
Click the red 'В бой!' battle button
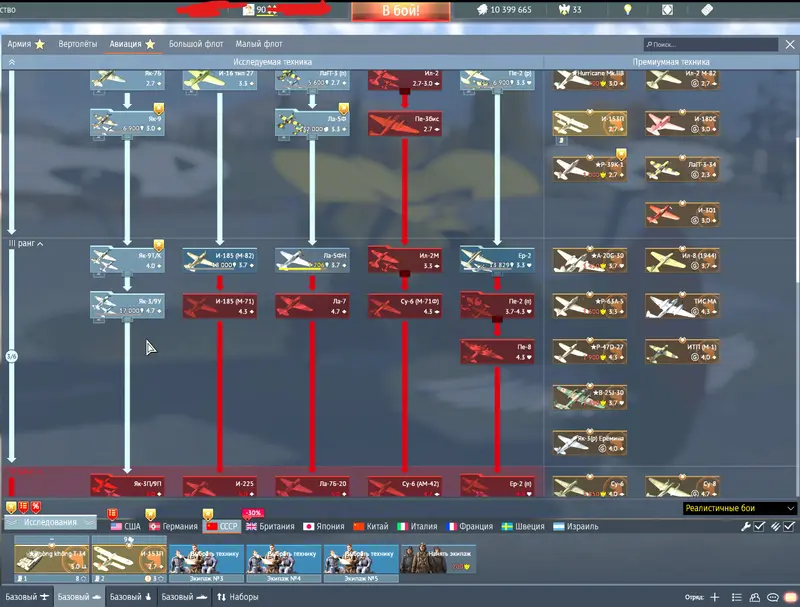400,11
